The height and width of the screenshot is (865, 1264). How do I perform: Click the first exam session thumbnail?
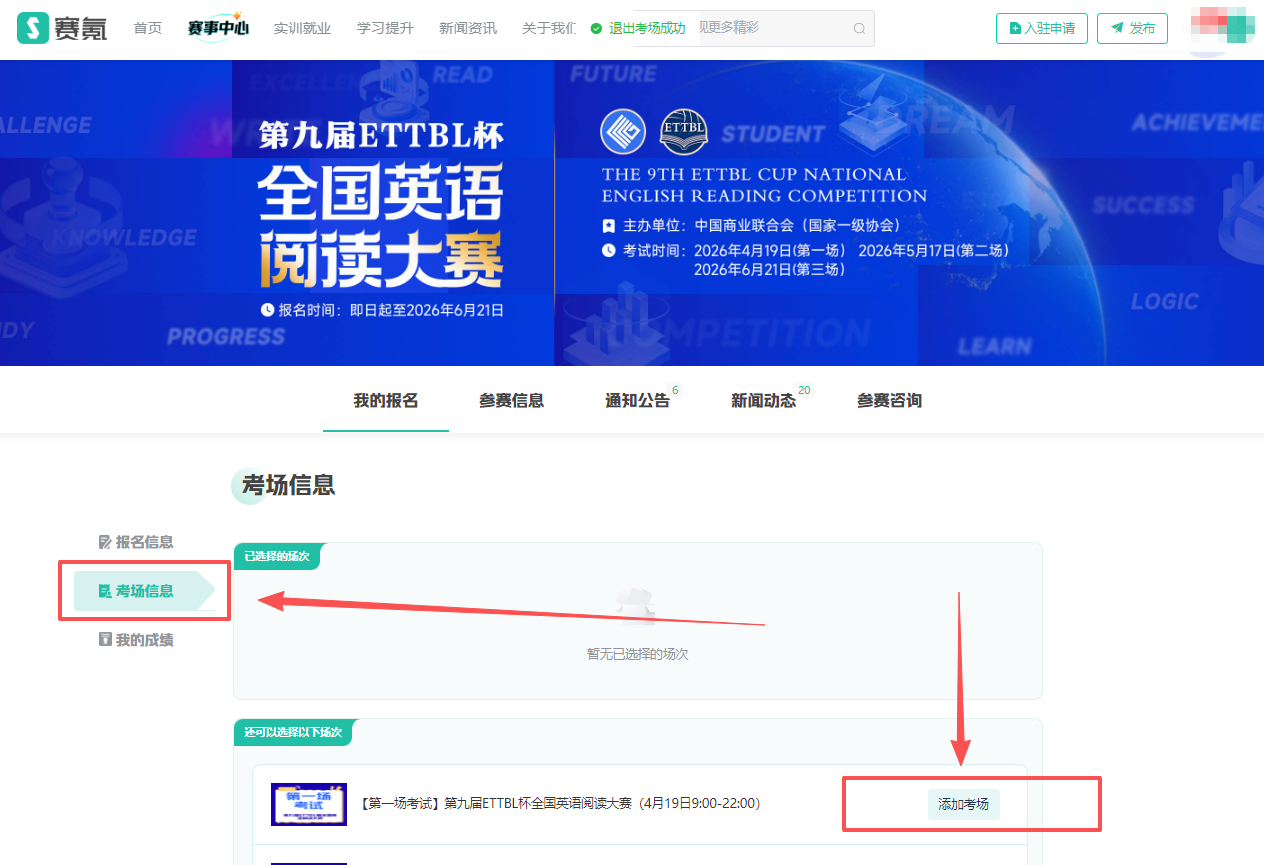pos(309,804)
